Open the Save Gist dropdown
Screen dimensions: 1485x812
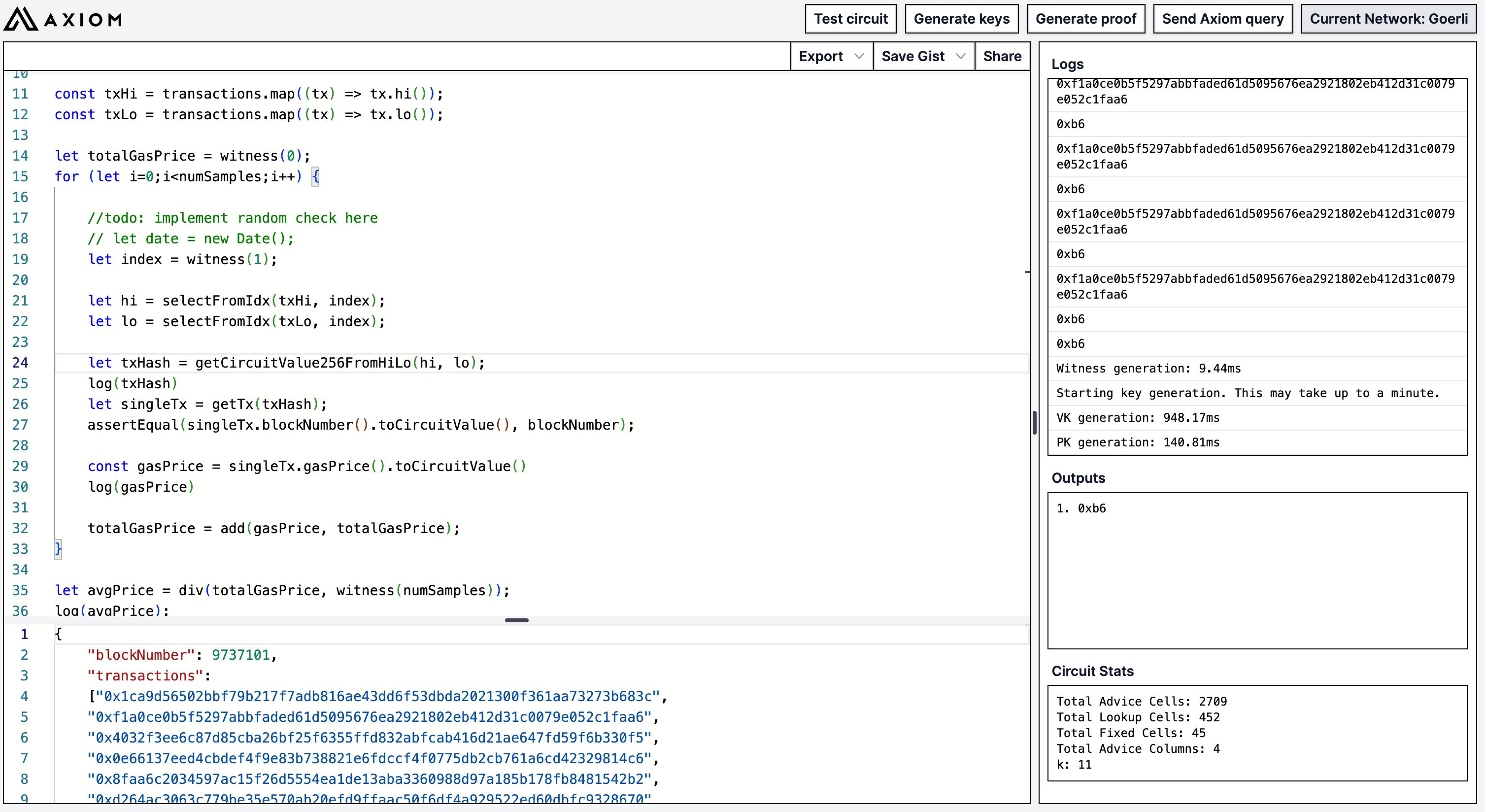tap(923, 57)
